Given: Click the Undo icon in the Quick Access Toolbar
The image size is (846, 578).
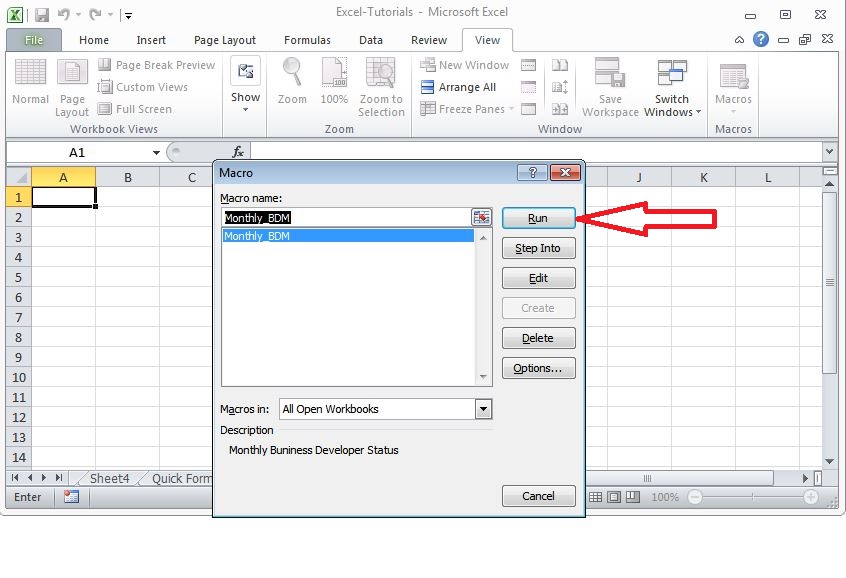Looking at the screenshot, I should [x=63, y=15].
